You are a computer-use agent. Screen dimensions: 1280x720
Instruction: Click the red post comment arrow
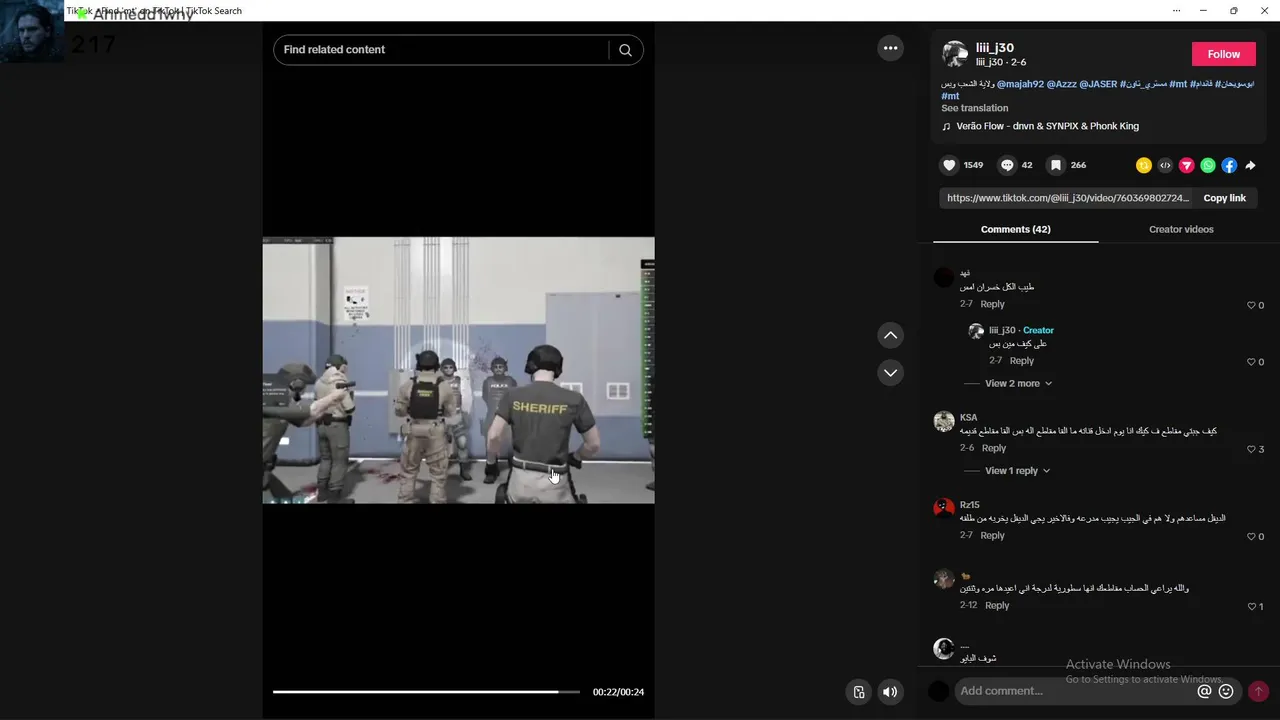[1258, 691]
